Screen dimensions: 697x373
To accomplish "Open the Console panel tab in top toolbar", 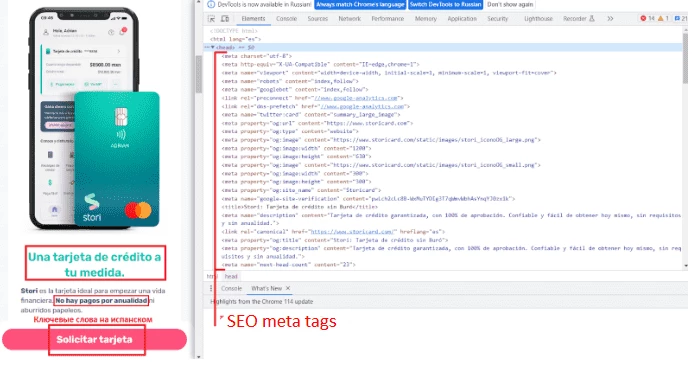I will click(x=286, y=19).
